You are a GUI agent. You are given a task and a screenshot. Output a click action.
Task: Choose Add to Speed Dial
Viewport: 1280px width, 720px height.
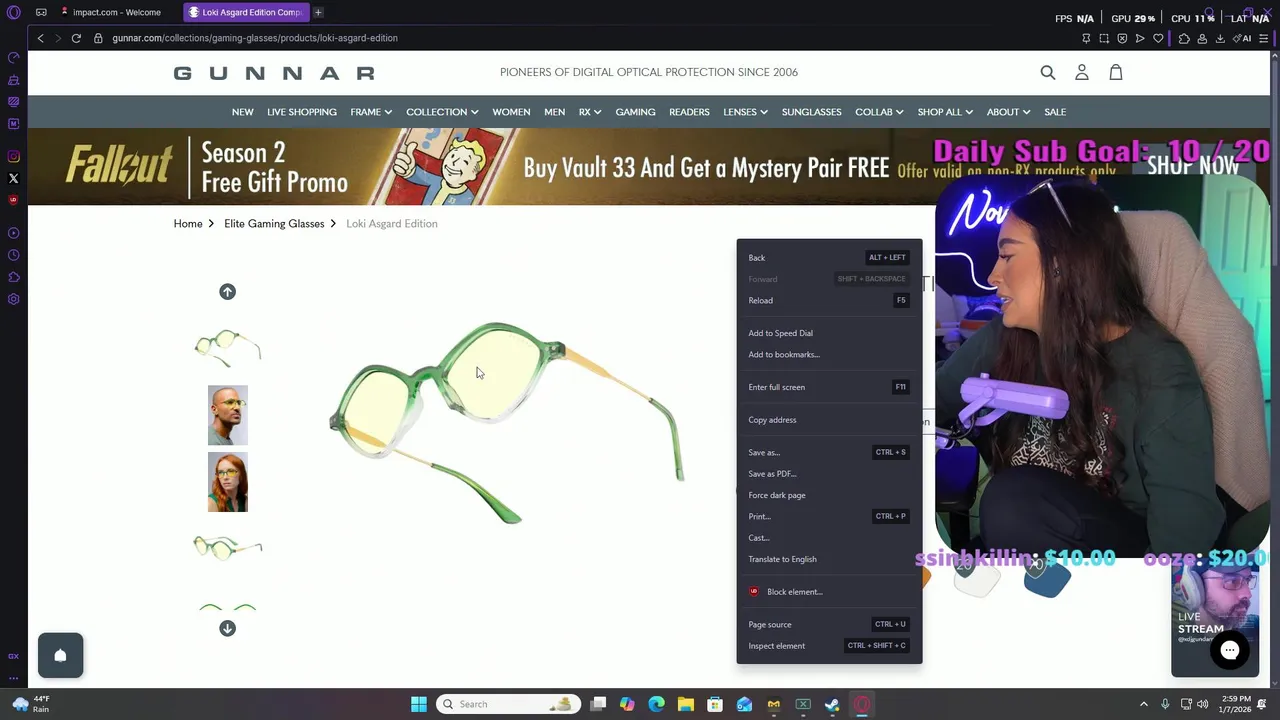click(829, 333)
